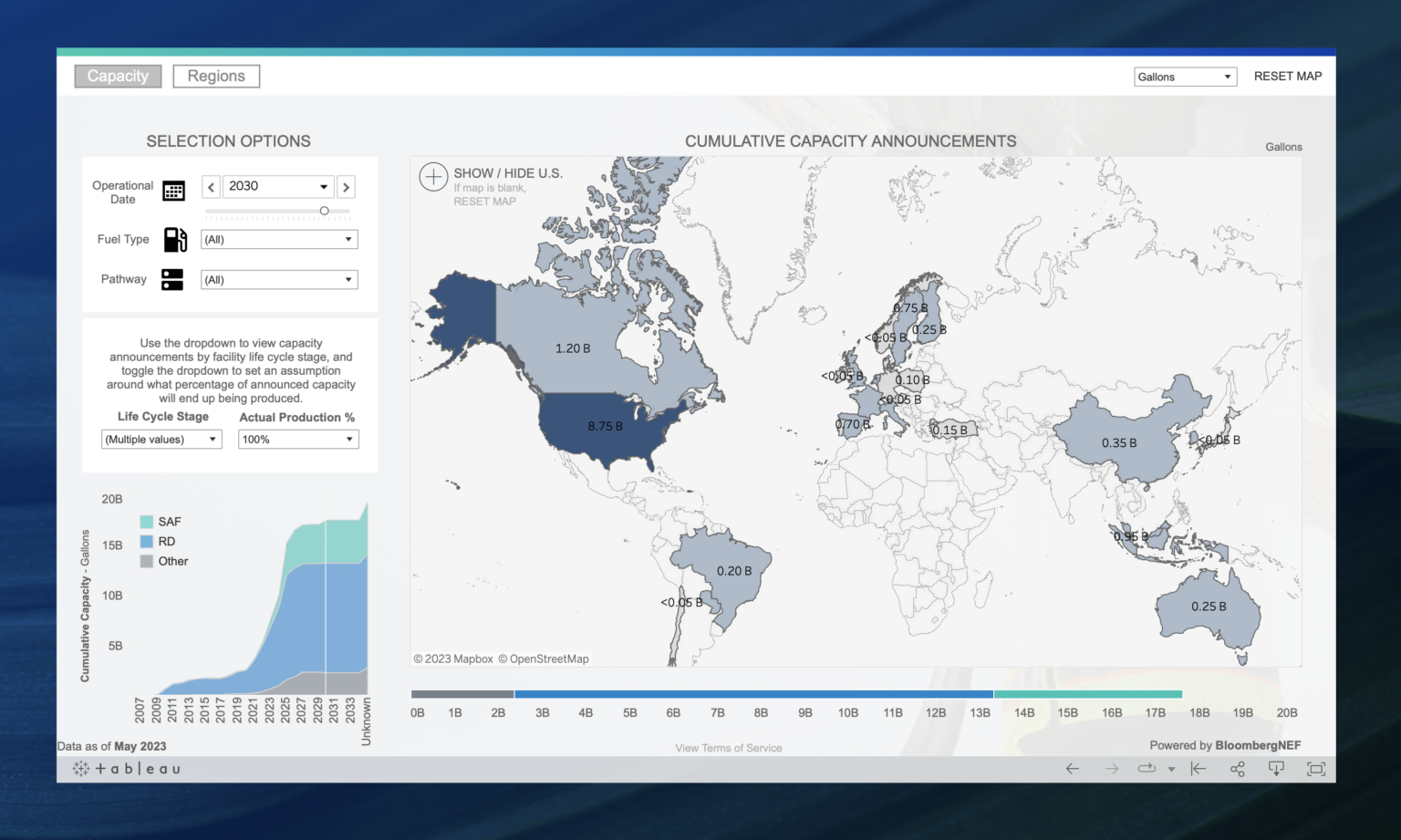Click the undo arrow in the bottom toolbar
The width and height of the screenshot is (1401, 840).
click(1072, 769)
